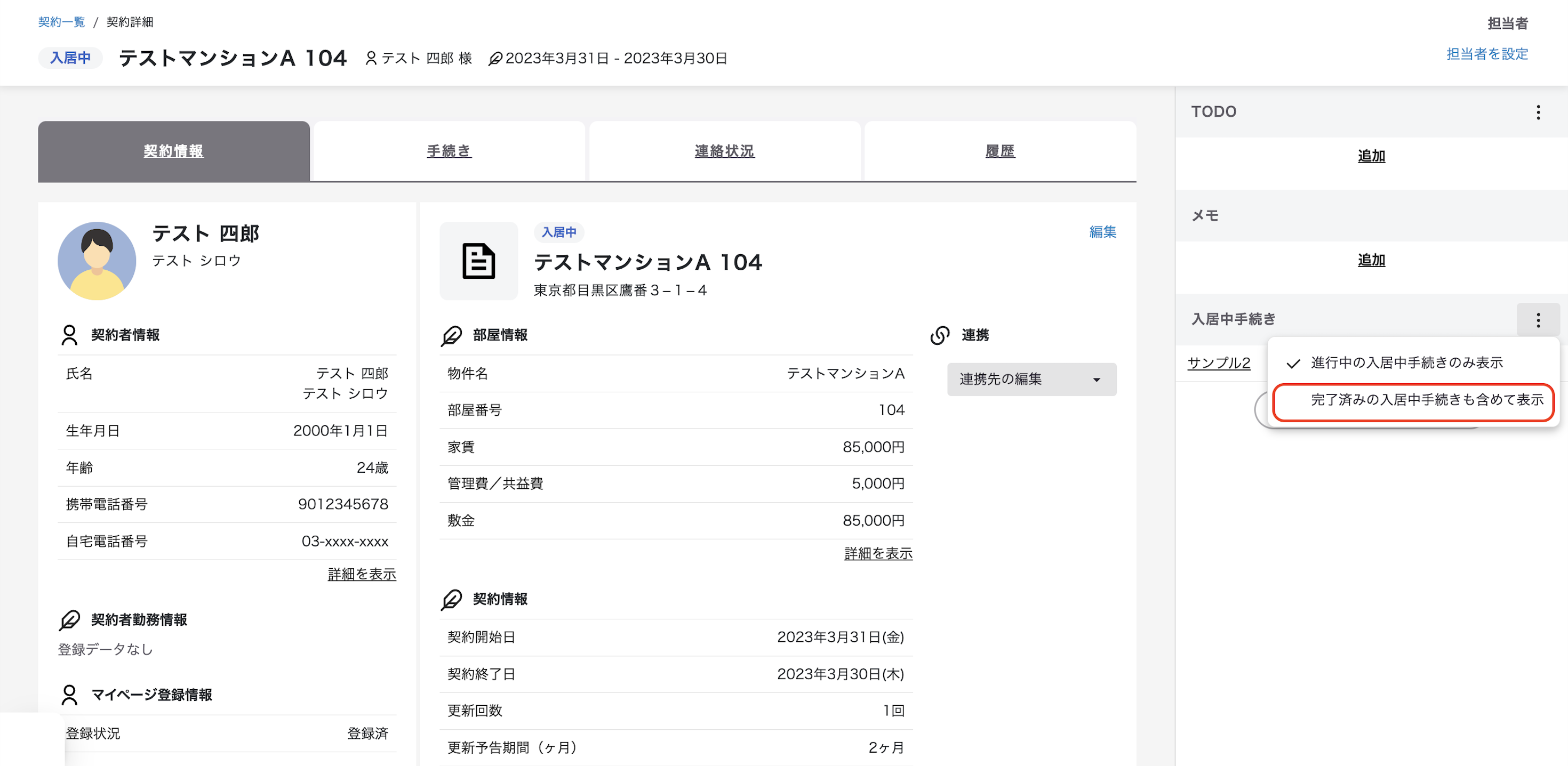
Task: Click 担当者を設定 link
Action: tap(1486, 54)
